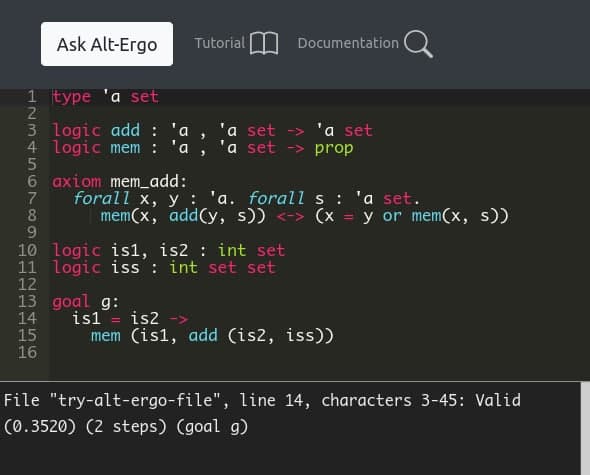
Task: Click the 'or' operator on line 8
Action: 392,216
